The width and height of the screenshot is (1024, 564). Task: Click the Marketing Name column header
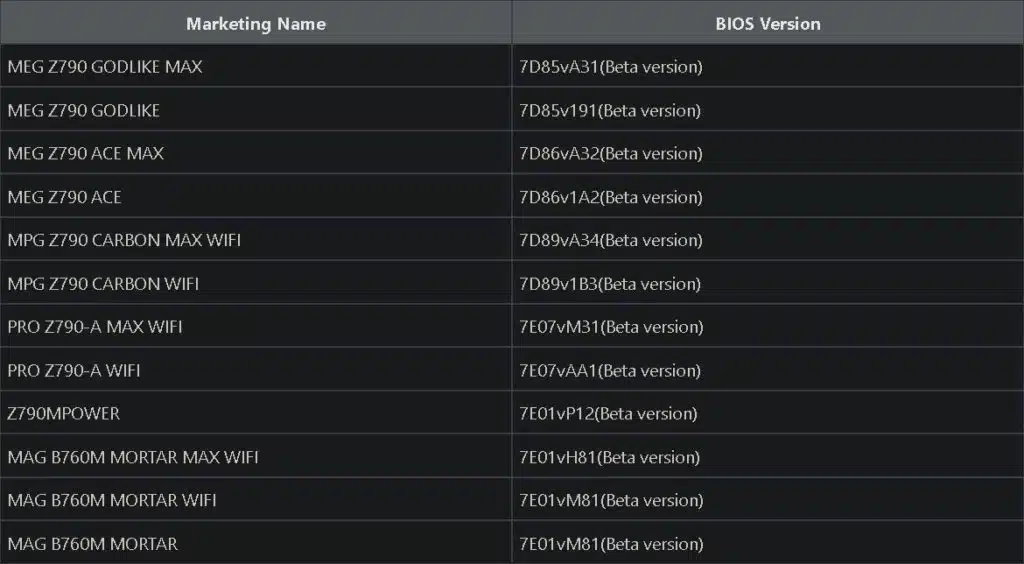255,24
